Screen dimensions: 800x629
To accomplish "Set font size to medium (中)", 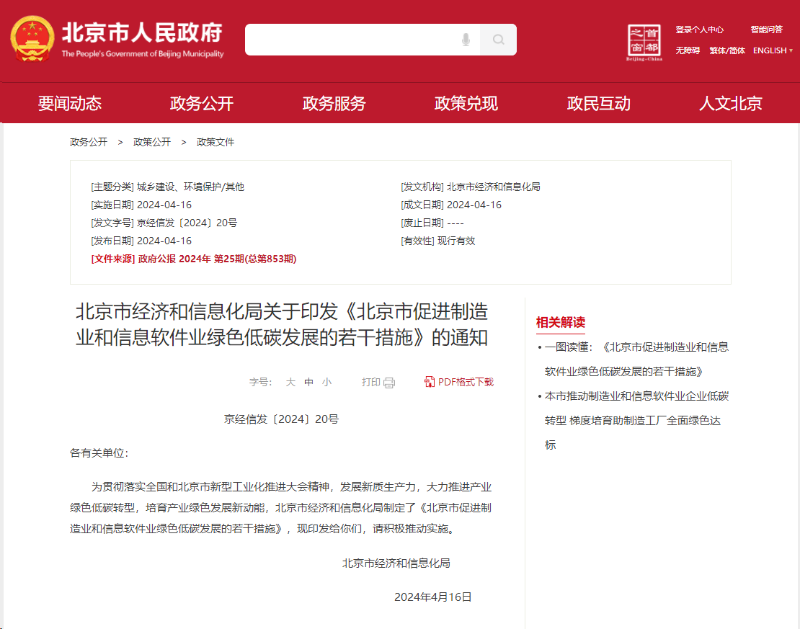I will pyautogui.click(x=309, y=382).
